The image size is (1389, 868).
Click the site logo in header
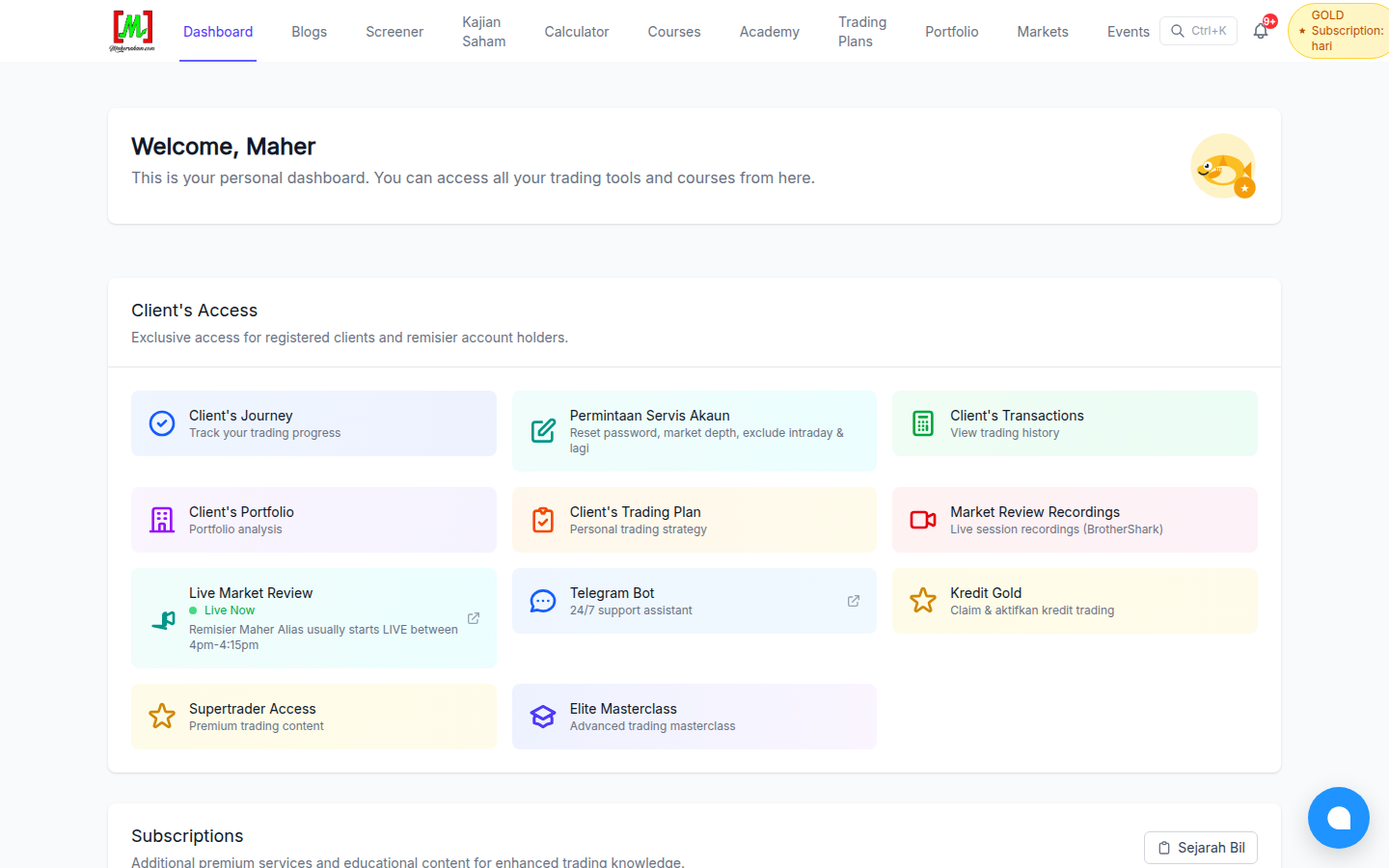coord(133,31)
